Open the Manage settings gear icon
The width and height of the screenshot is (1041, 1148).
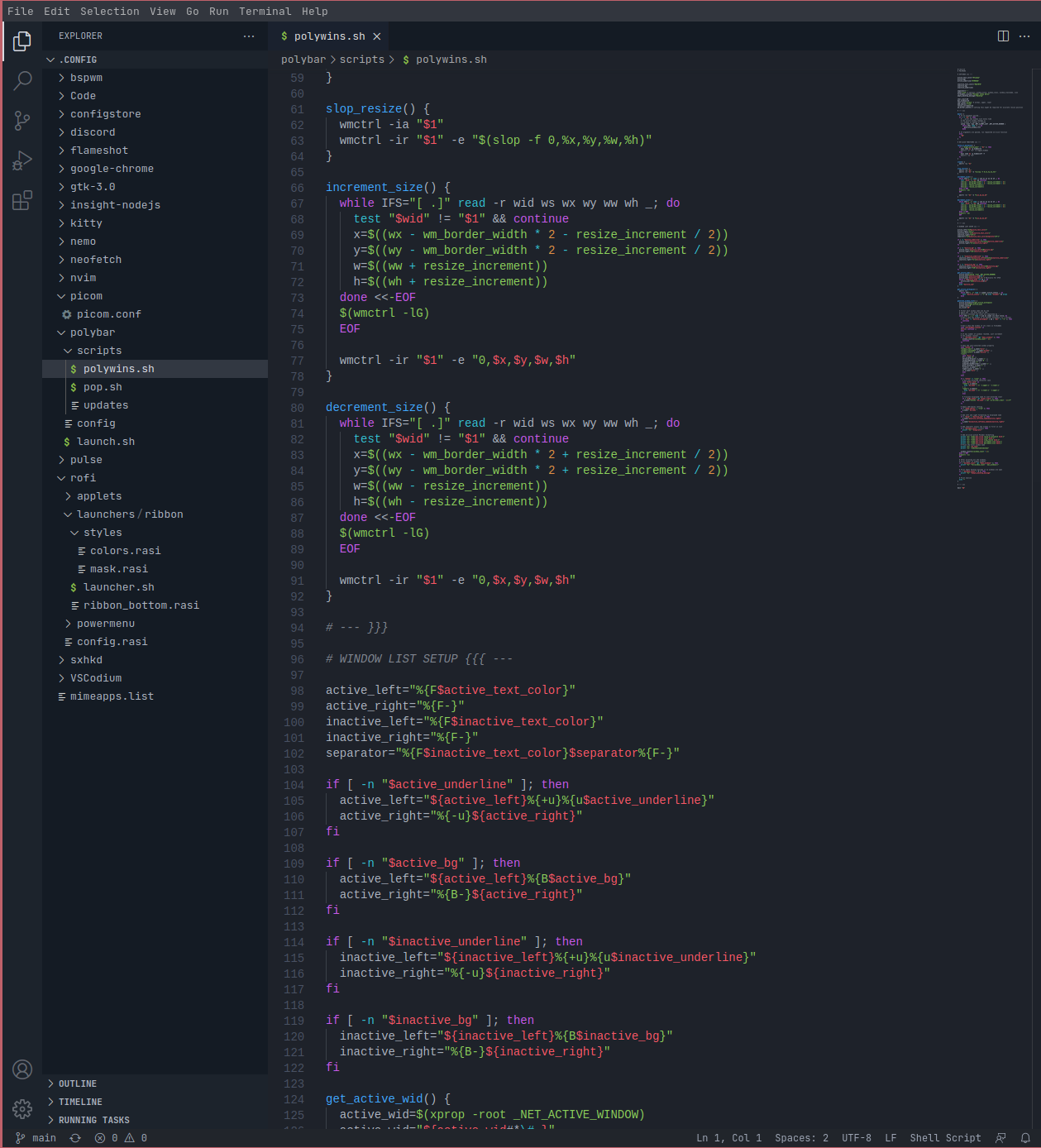22,1109
